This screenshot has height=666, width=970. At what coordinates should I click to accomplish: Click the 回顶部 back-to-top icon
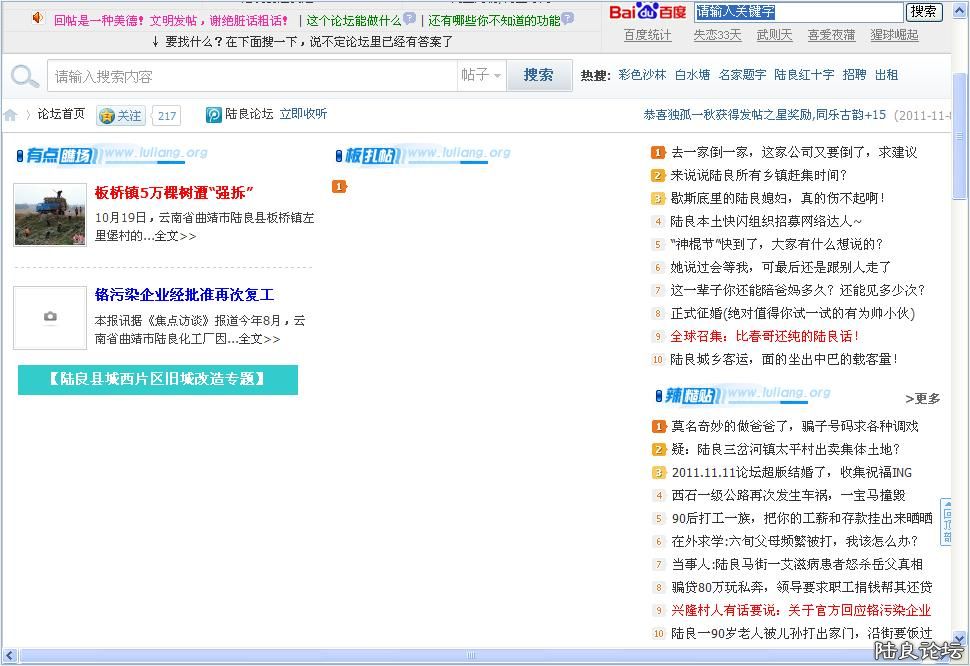click(946, 521)
